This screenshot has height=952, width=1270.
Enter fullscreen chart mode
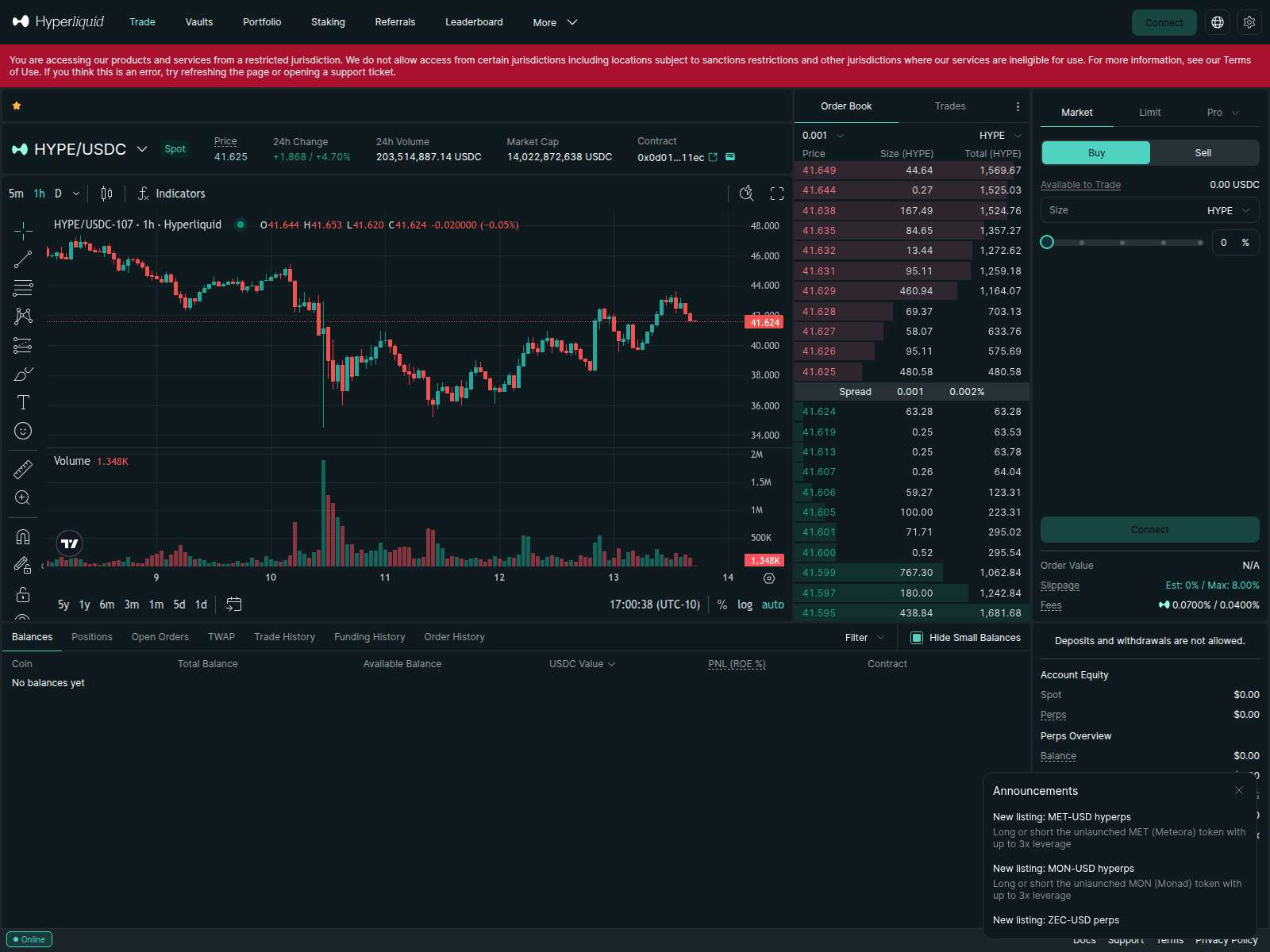click(x=777, y=194)
